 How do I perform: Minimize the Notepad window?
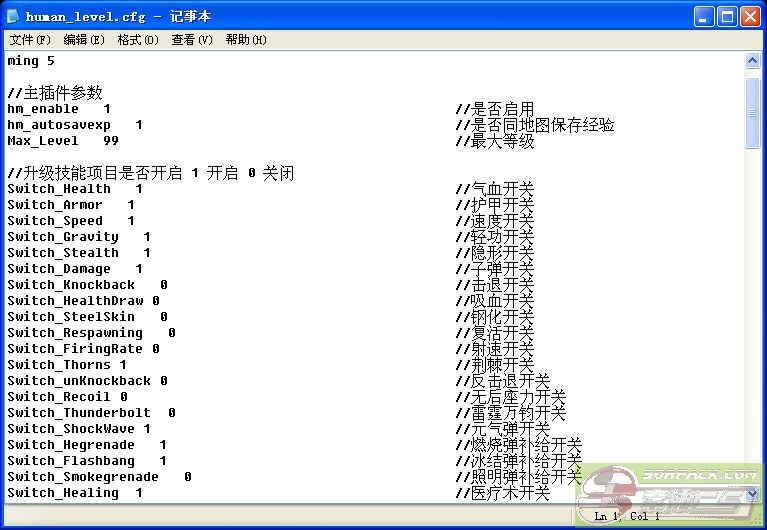coord(705,16)
